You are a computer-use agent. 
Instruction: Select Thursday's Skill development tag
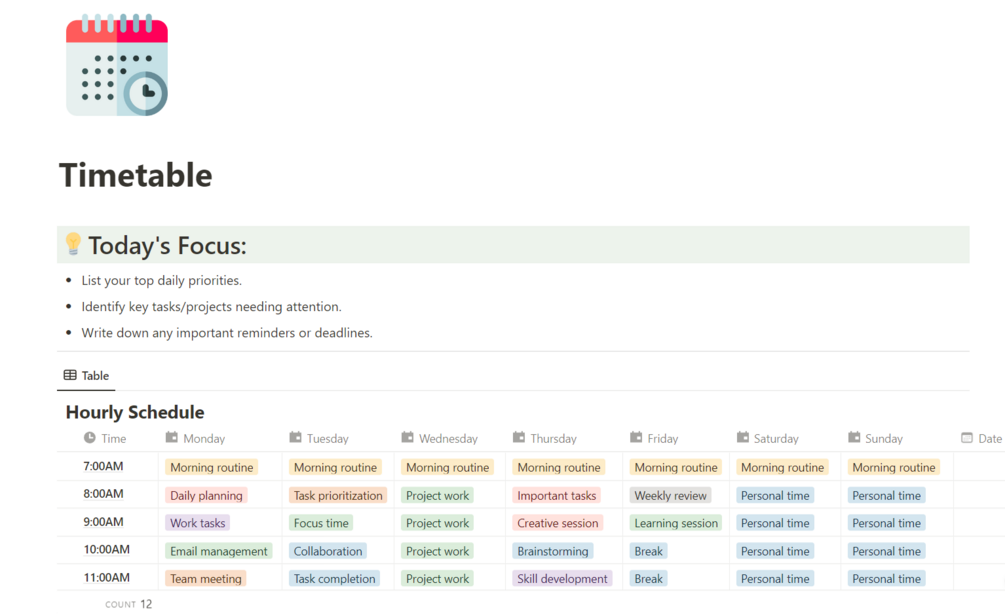click(562, 578)
